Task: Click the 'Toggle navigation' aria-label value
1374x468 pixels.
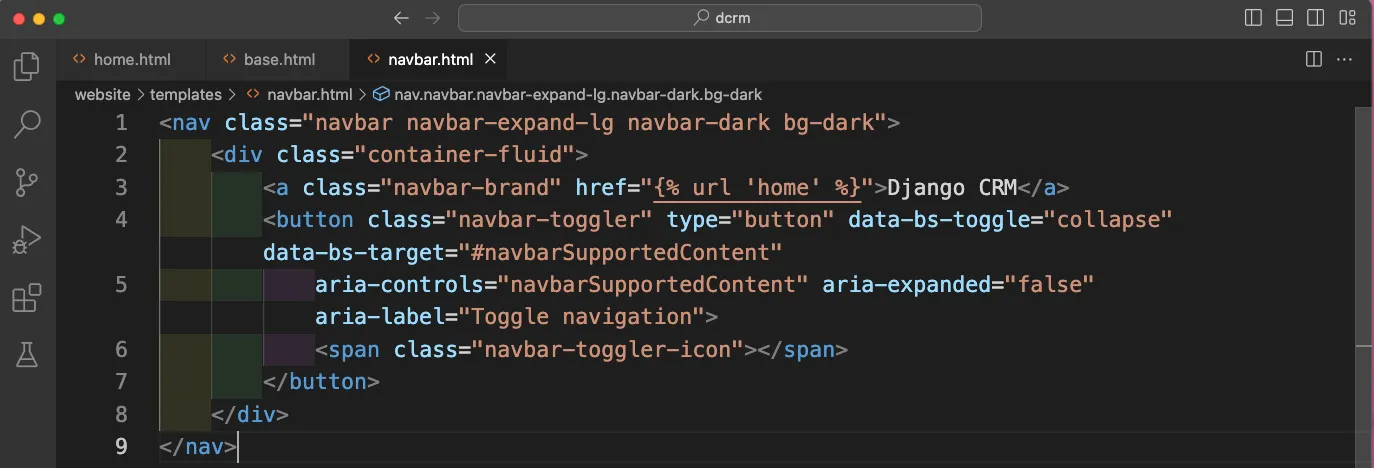Action: (x=582, y=317)
